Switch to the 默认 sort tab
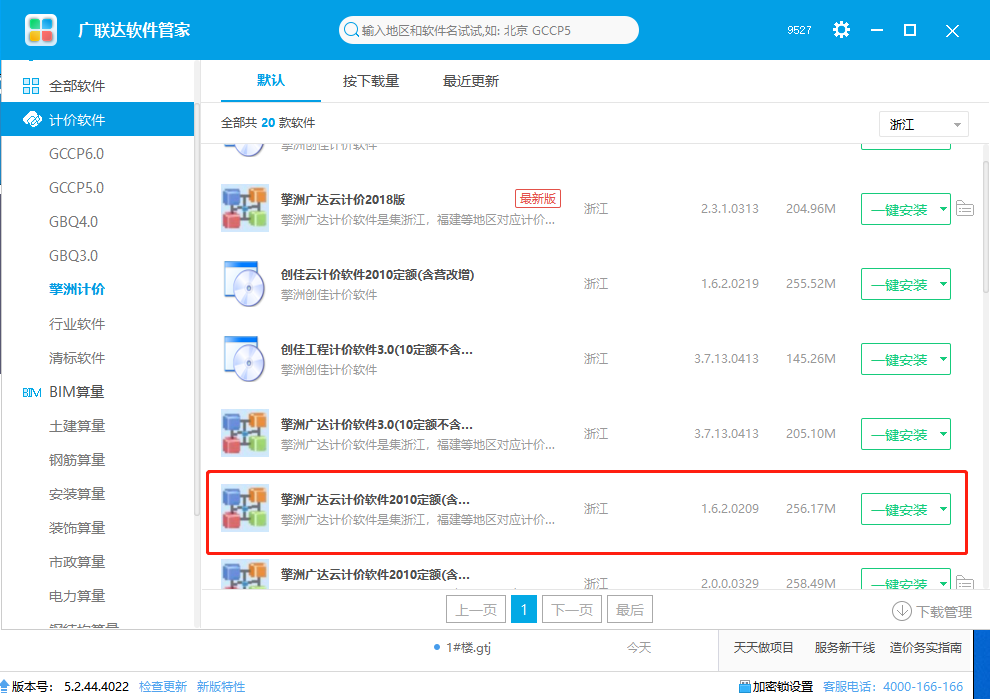The width and height of the screenshot is (990, 699). pyautogui.click(x=271, y=80)
